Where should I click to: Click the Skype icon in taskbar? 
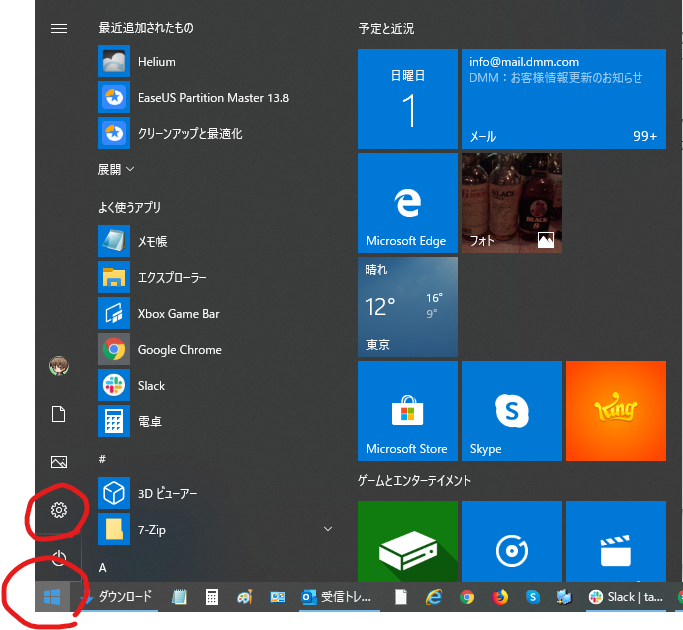point(533,597)
